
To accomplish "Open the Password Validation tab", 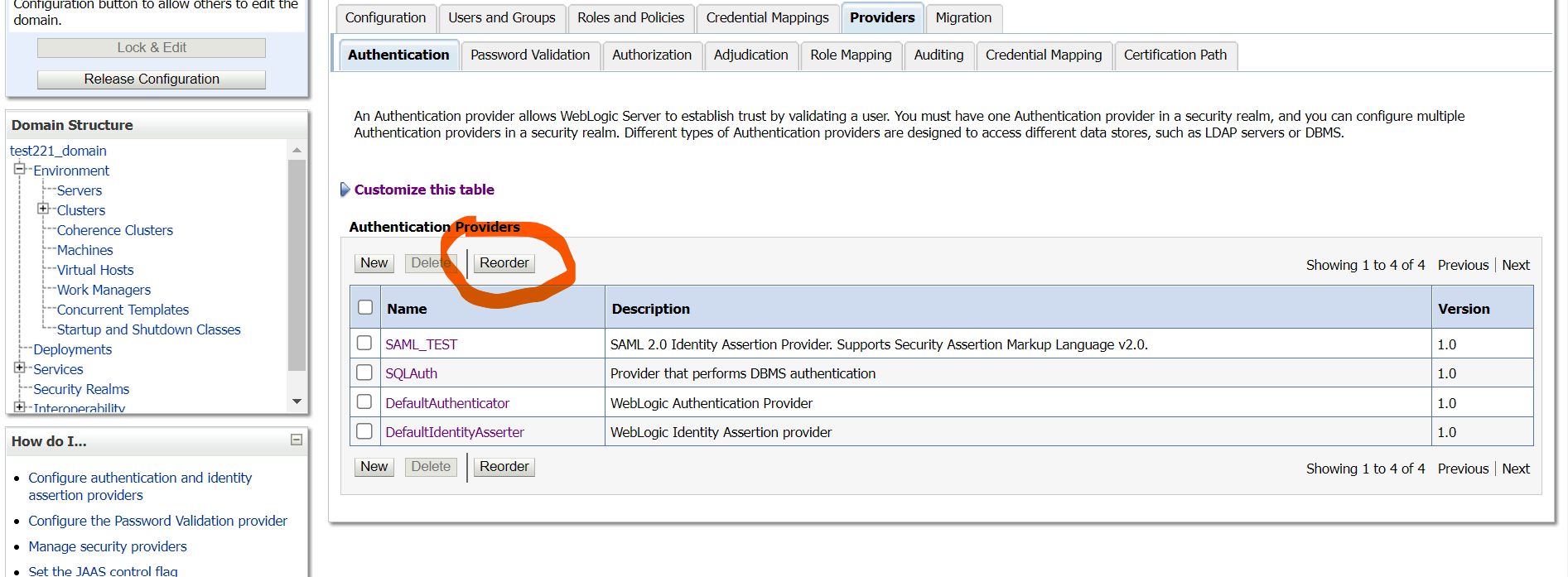I will 530,55.
